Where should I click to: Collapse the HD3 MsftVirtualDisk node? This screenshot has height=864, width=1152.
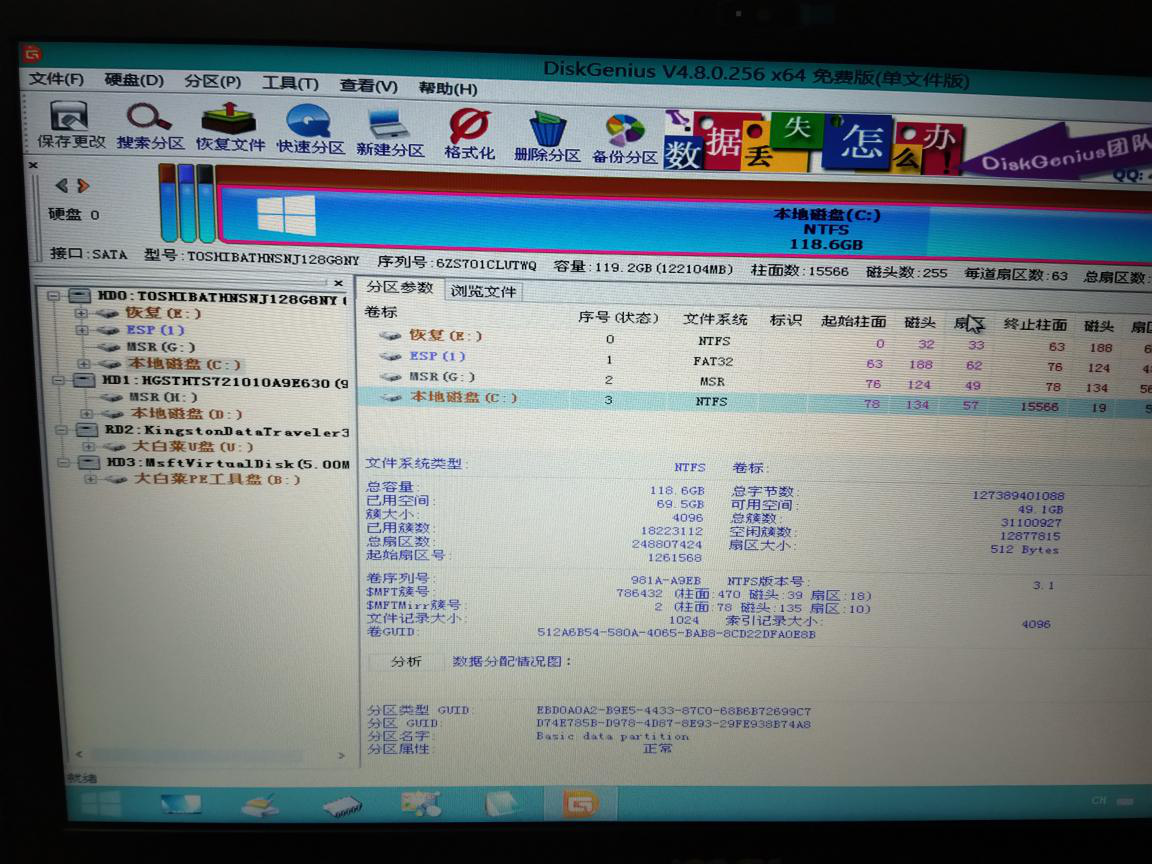click(64, 463)
